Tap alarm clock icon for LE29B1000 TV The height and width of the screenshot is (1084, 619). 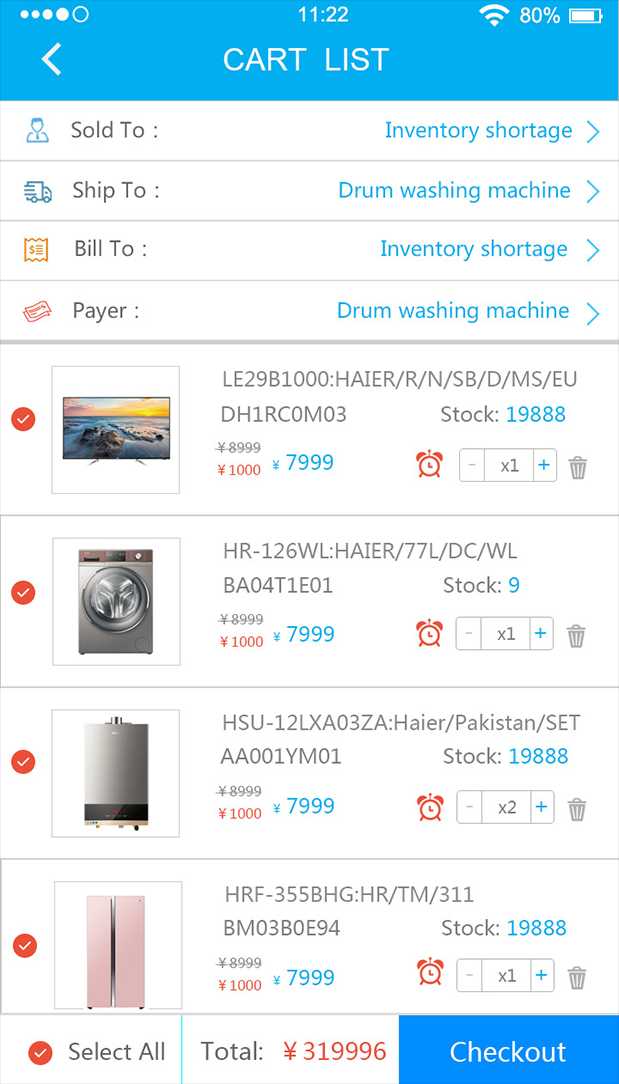(x=430, y=464)
